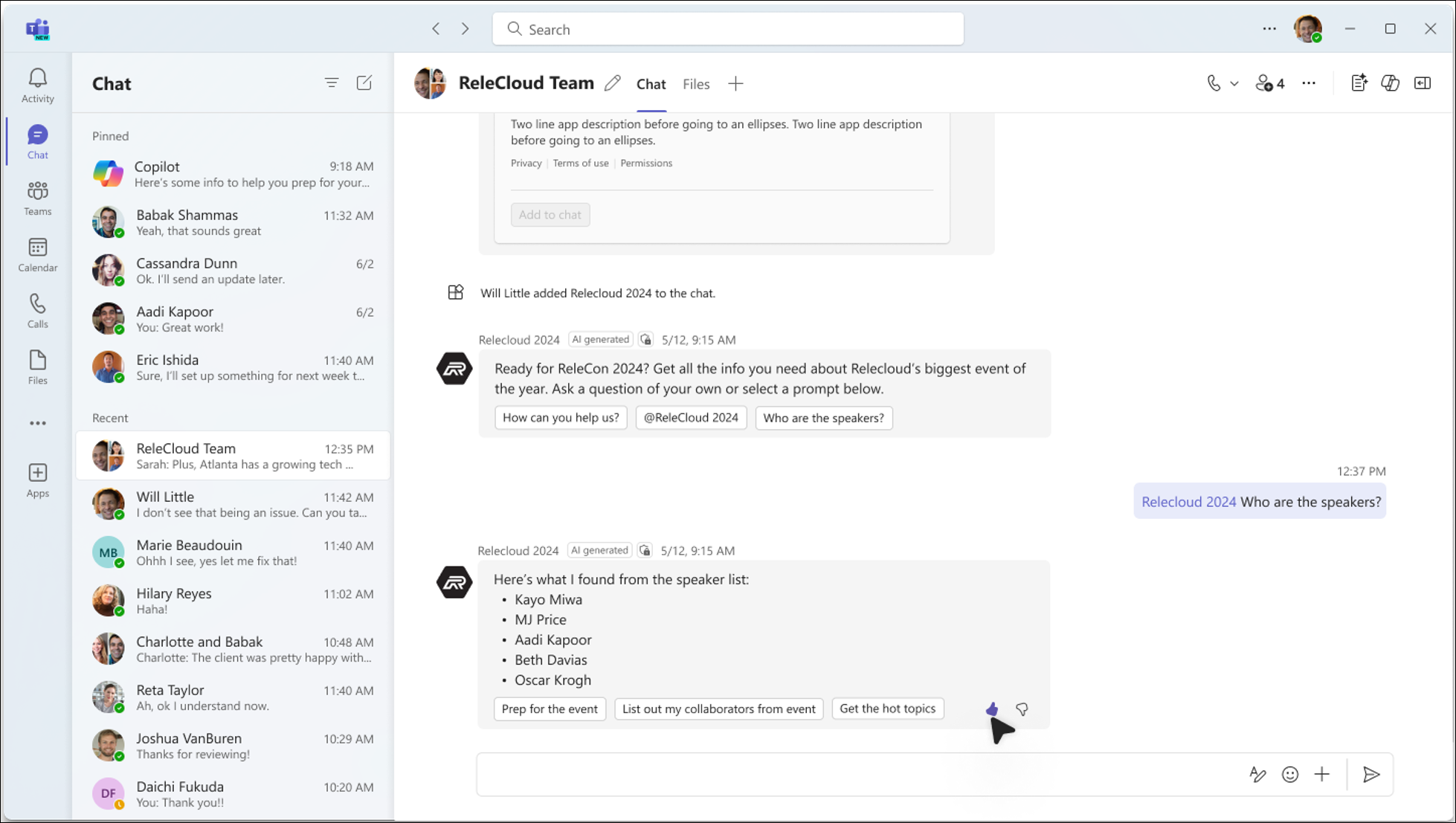This screenshot has height=823, width=1456.
Task: Click 'Who are the speakers?' prompt link
Action: click(823, 418)
